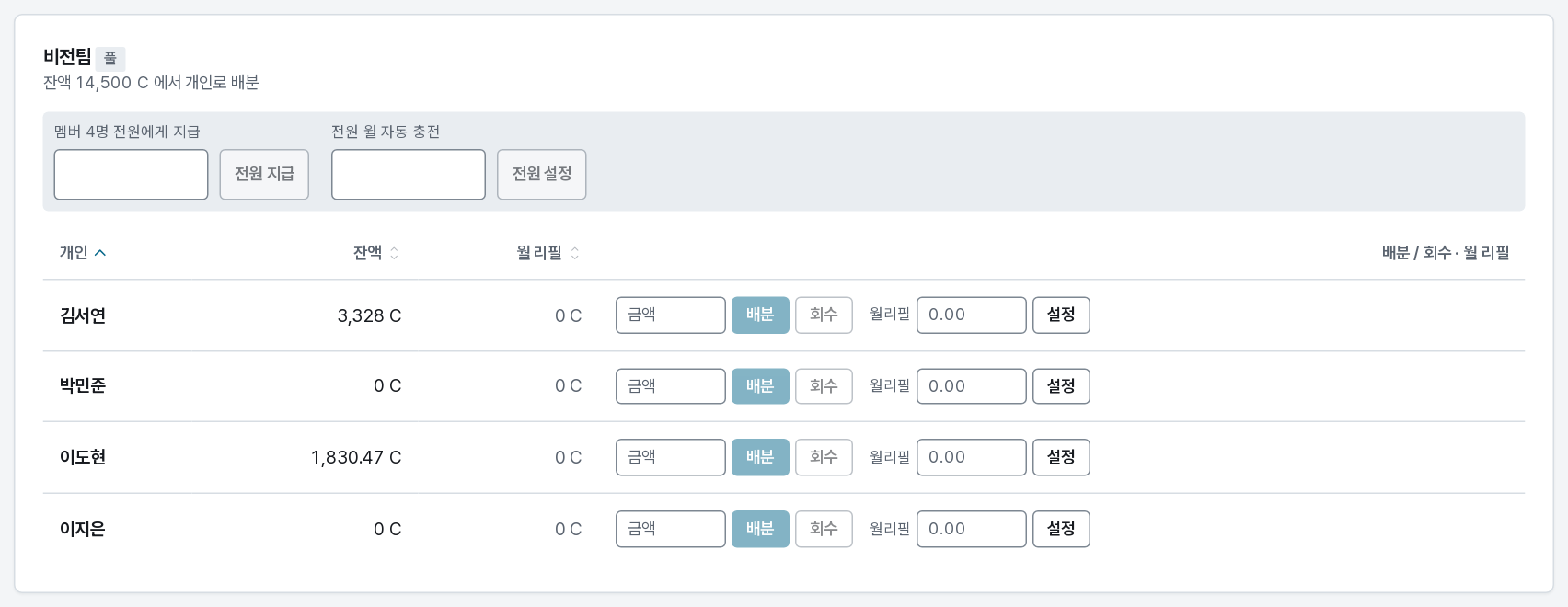Click the 잔액 column sort arrows

tap(394, 253)
